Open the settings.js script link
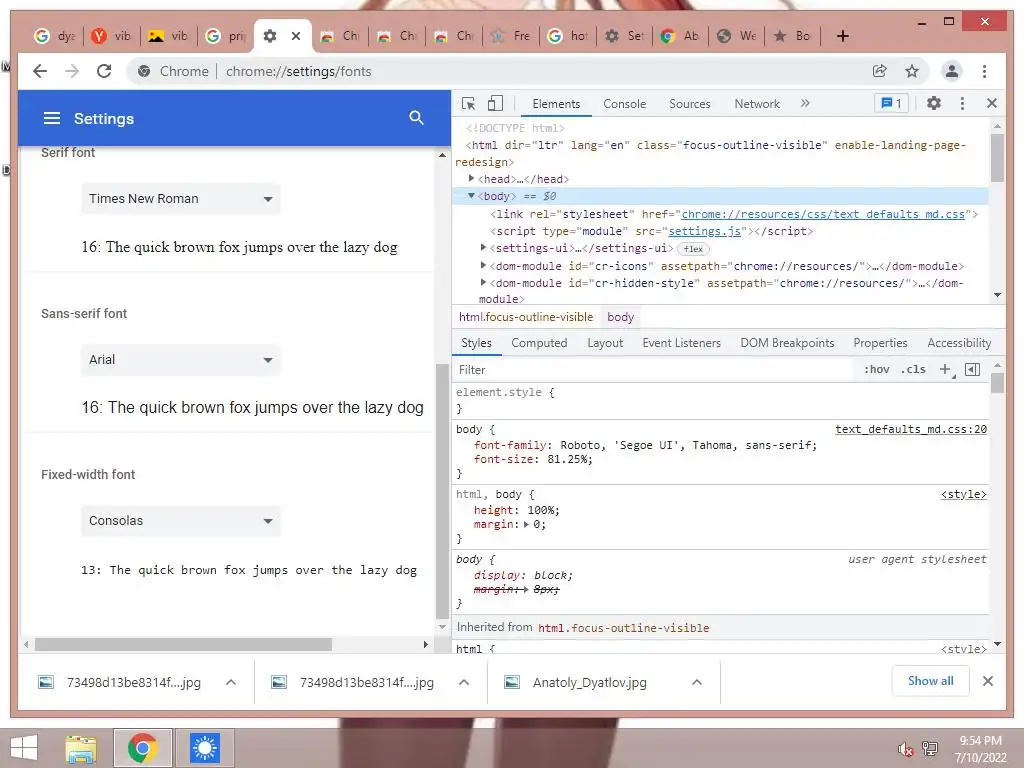Viewport: 1024px width, 768px height. (705, 231)
